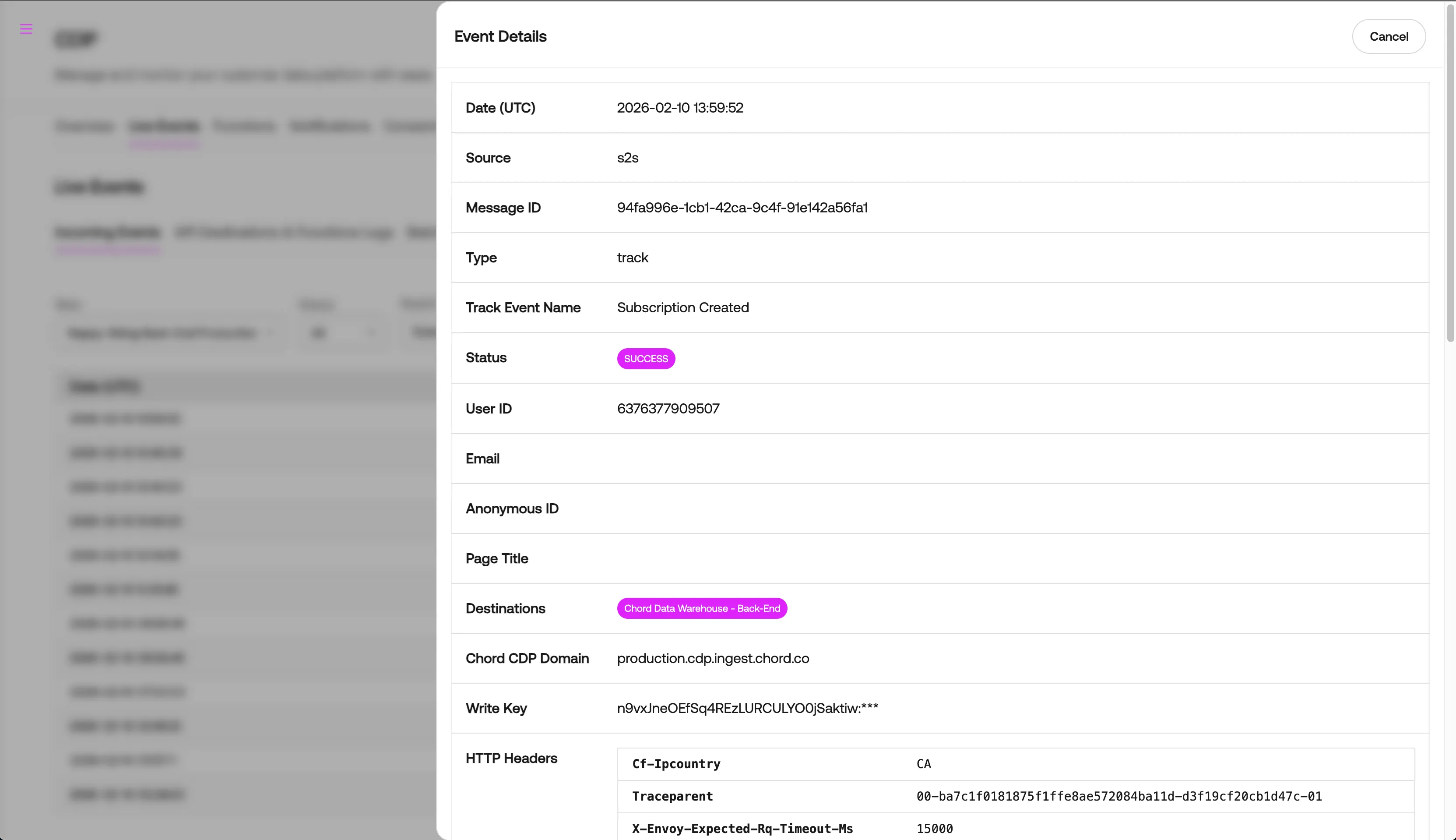
Task: Select the Message ID value 94fa996e-1cb1-42ca-9c4f-91e142a56fa1
Action: coord(742,208)
